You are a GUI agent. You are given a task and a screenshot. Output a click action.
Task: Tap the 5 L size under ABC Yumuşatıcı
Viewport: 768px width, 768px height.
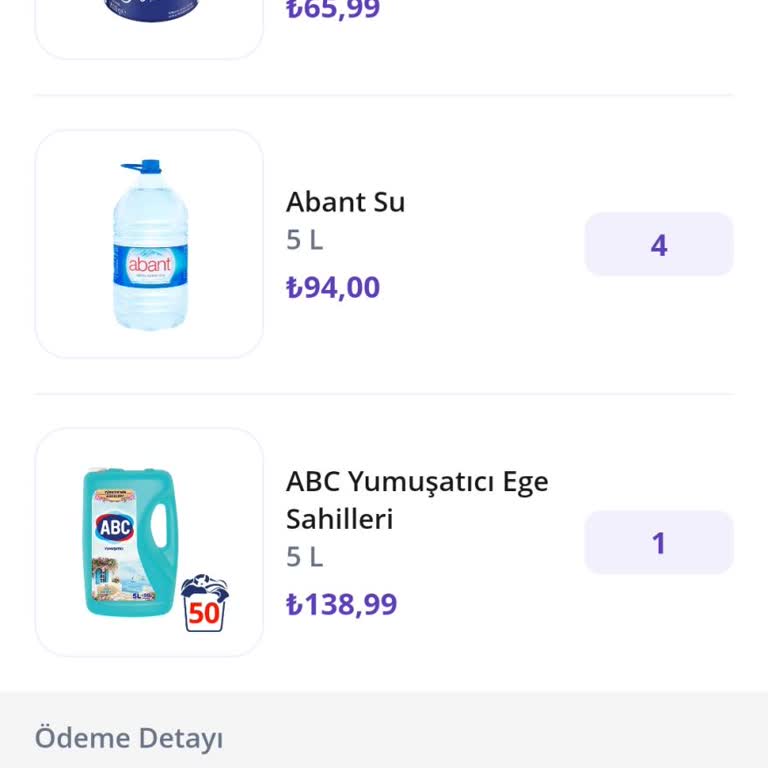(304, 557)
